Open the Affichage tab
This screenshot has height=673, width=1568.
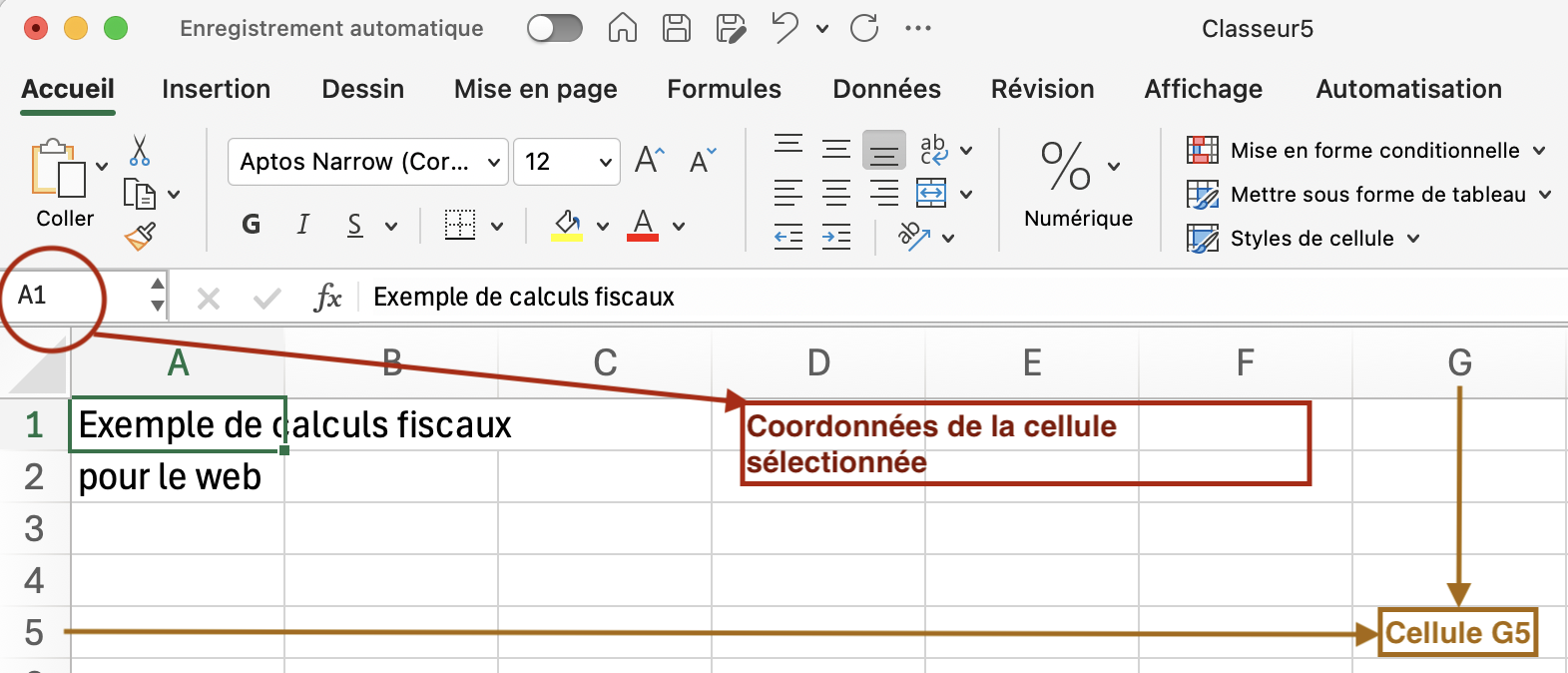point(1204,89)
